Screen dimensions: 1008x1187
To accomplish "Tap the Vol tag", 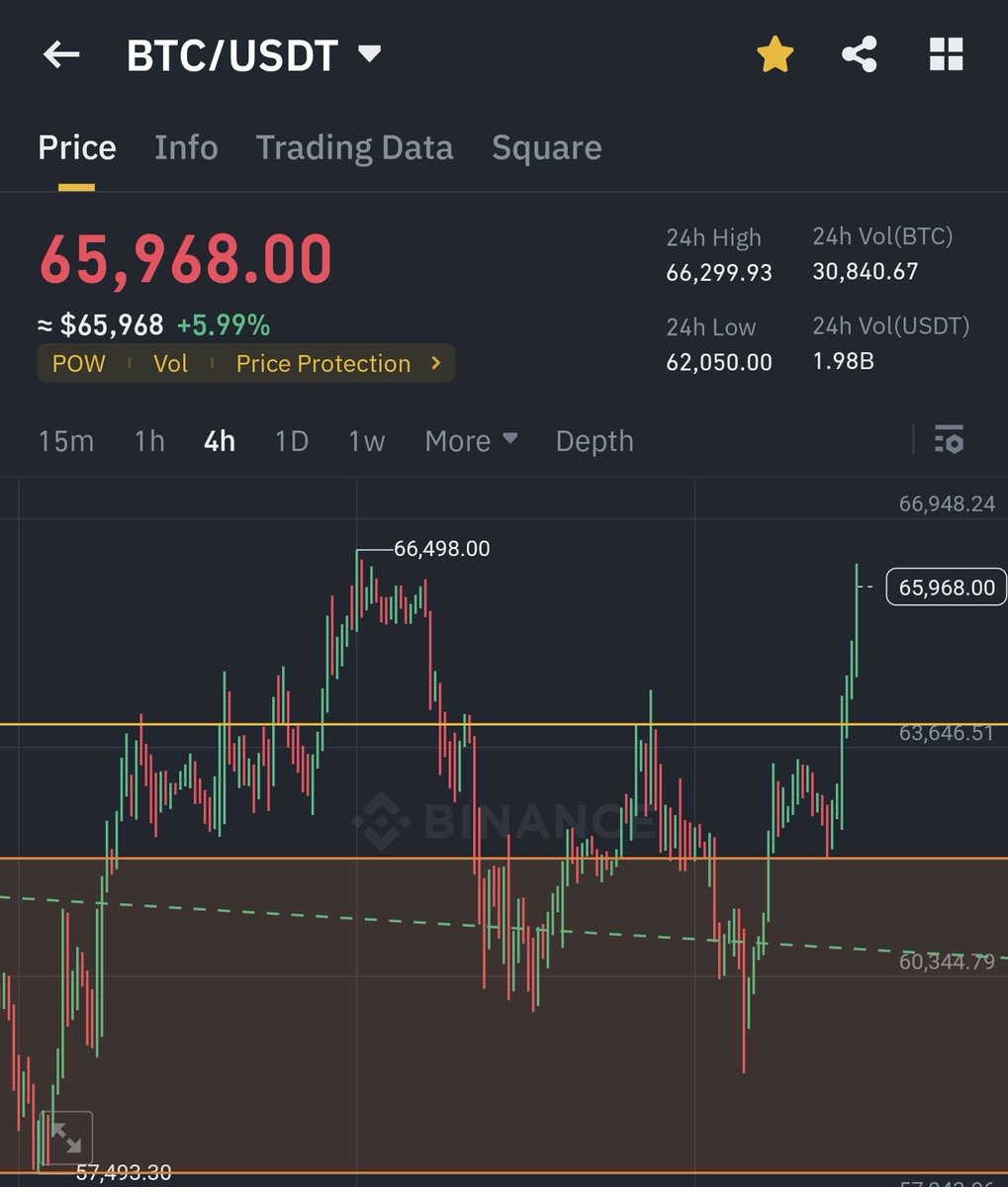I will coord(170,363).
